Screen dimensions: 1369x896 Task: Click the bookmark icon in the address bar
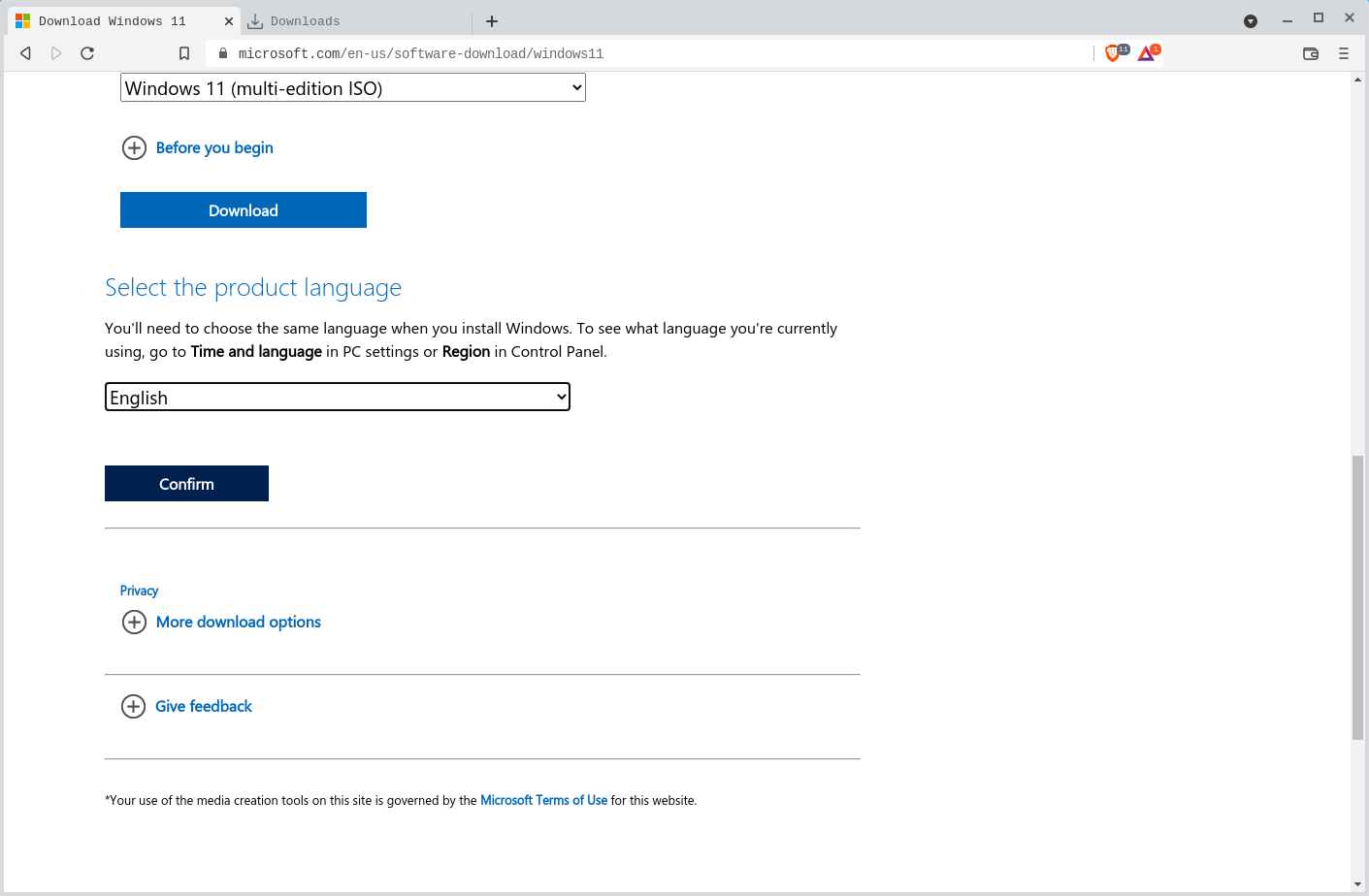[x=184, y=53]
